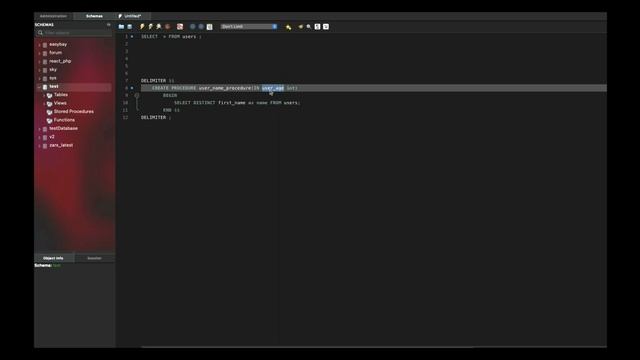The width and height of the screenshot is (640, 360).
Task: Select the zara_latest schema name
Action: tap(61, 145)
